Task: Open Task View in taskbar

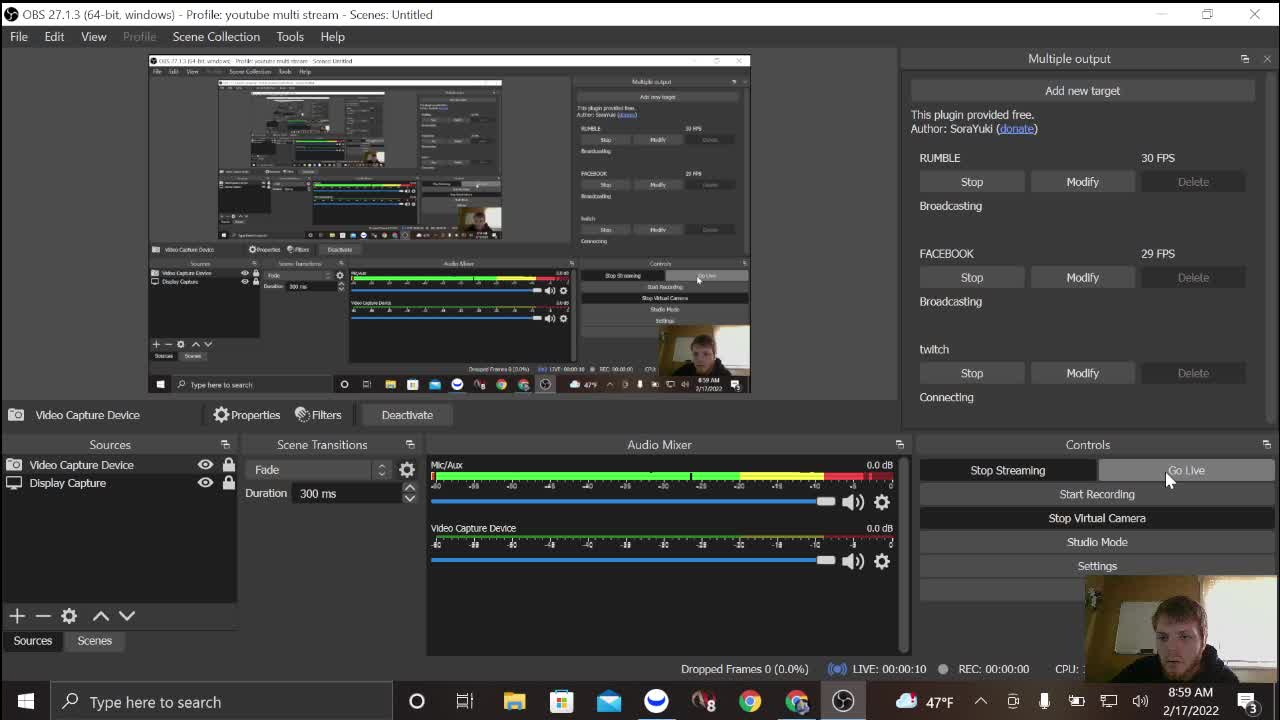Action: click(x=465, y=702)
